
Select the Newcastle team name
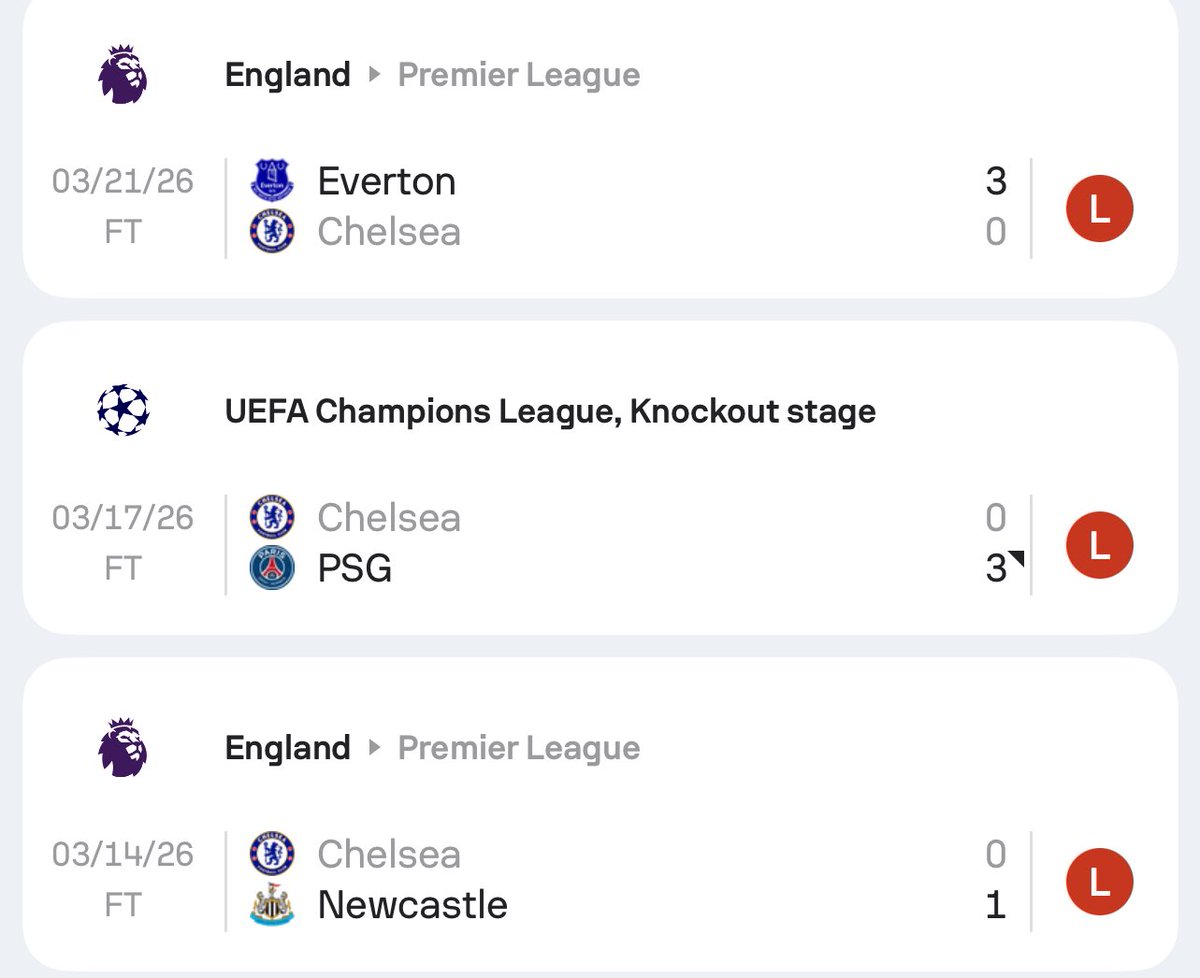coord(413,905)
